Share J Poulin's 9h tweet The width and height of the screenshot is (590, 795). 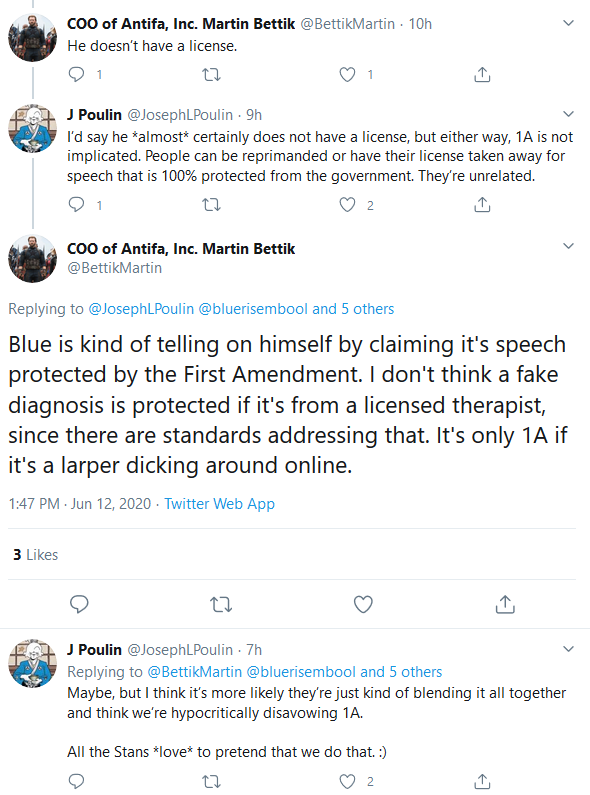[482, 204]
